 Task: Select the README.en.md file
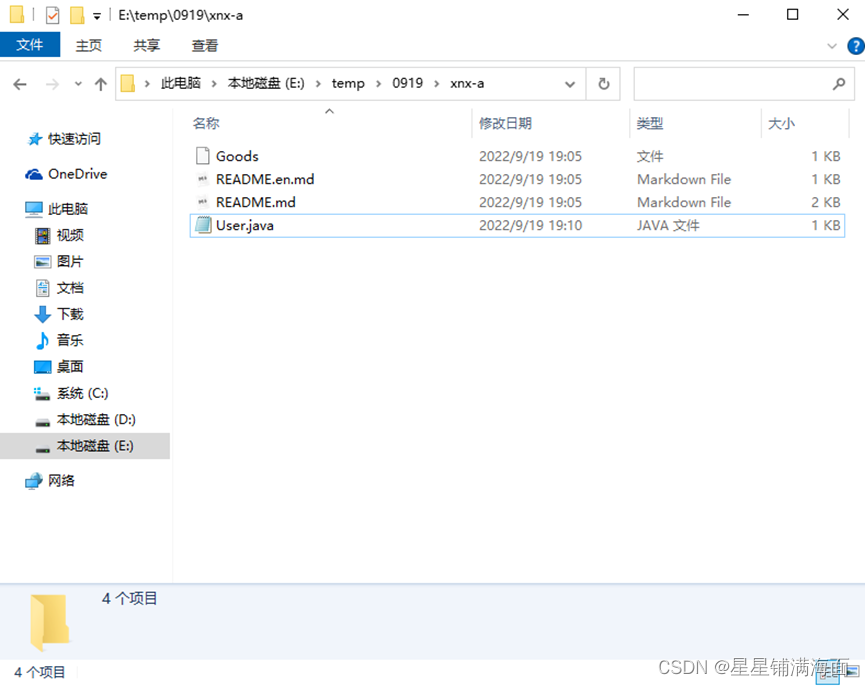(x=517, y=179)
